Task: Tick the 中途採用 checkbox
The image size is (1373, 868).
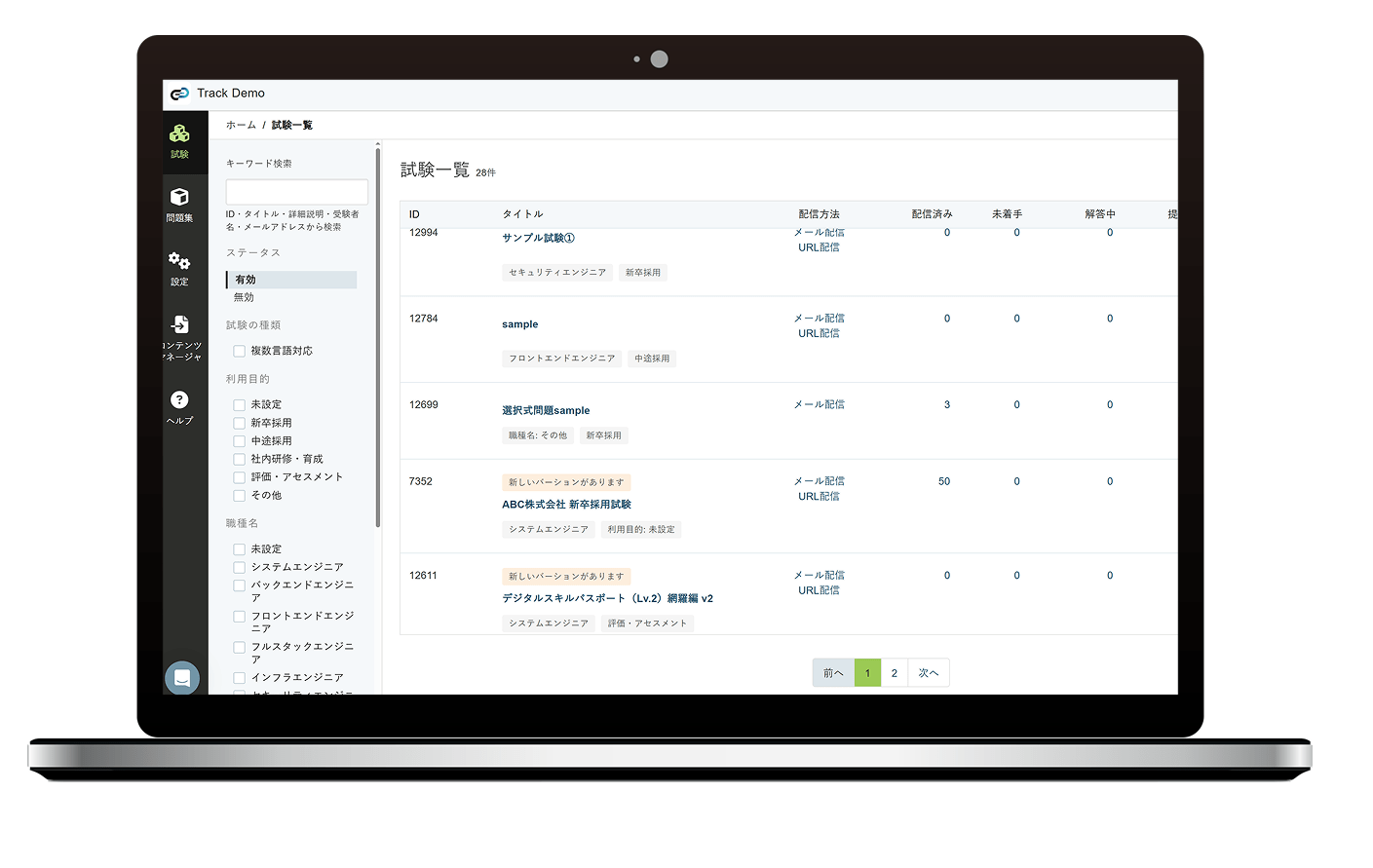Action: coord(239,441)
